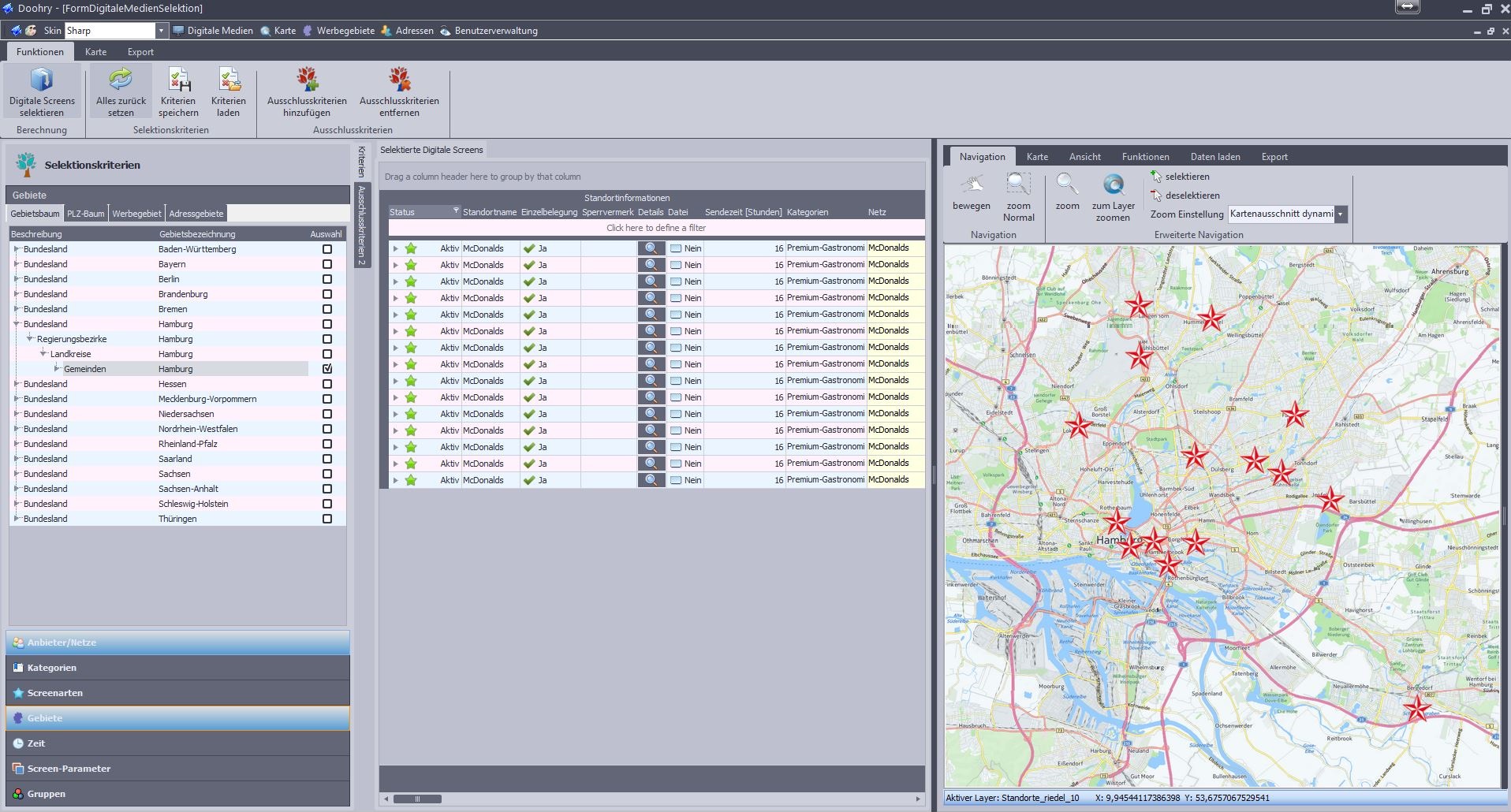This screenshot has height=812, width=1511.
Task: Check the Thüringen checkbox
Action: point(327,519)
